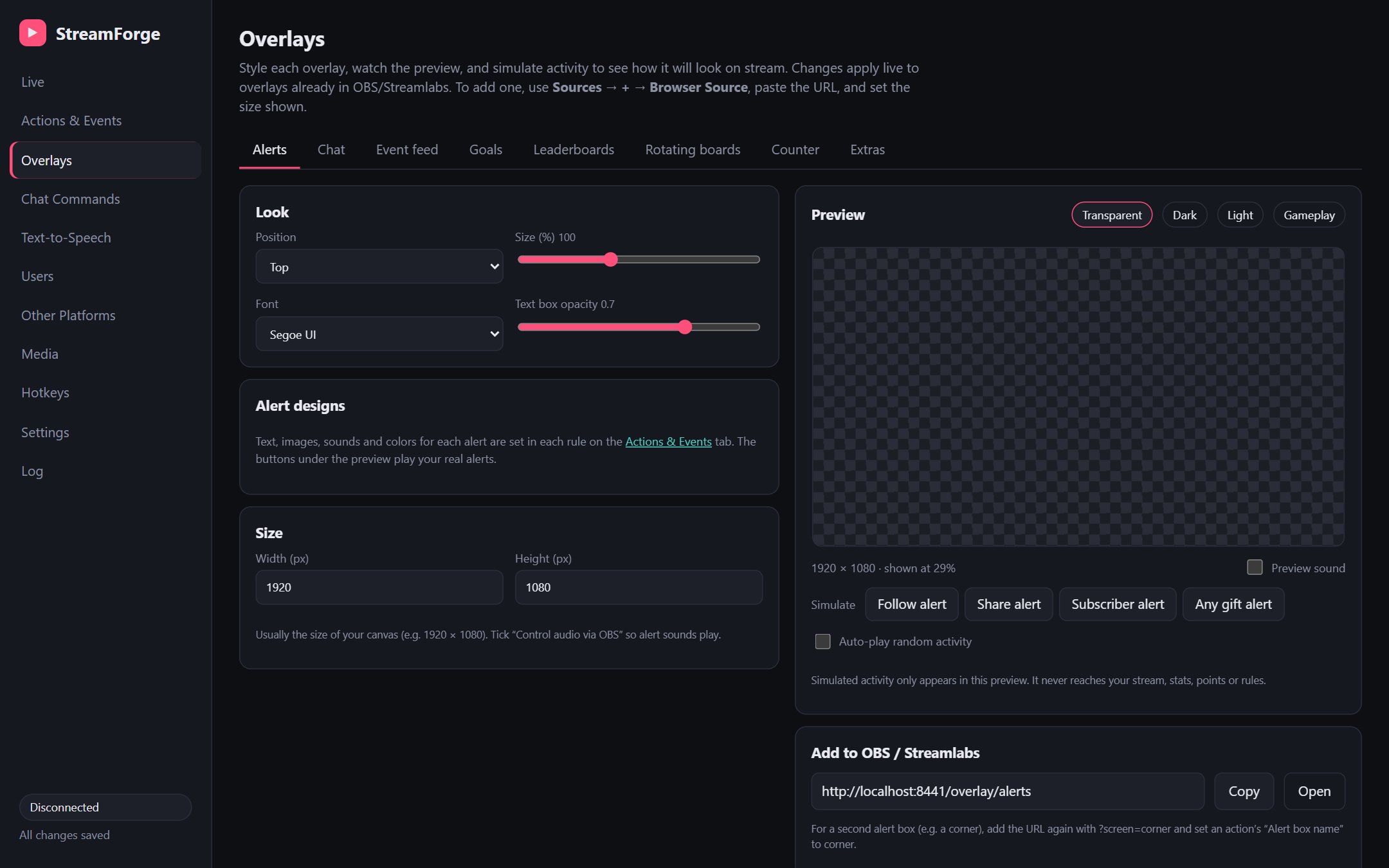
Task: Open the Extras tab
Action: (x=867, y=149)
